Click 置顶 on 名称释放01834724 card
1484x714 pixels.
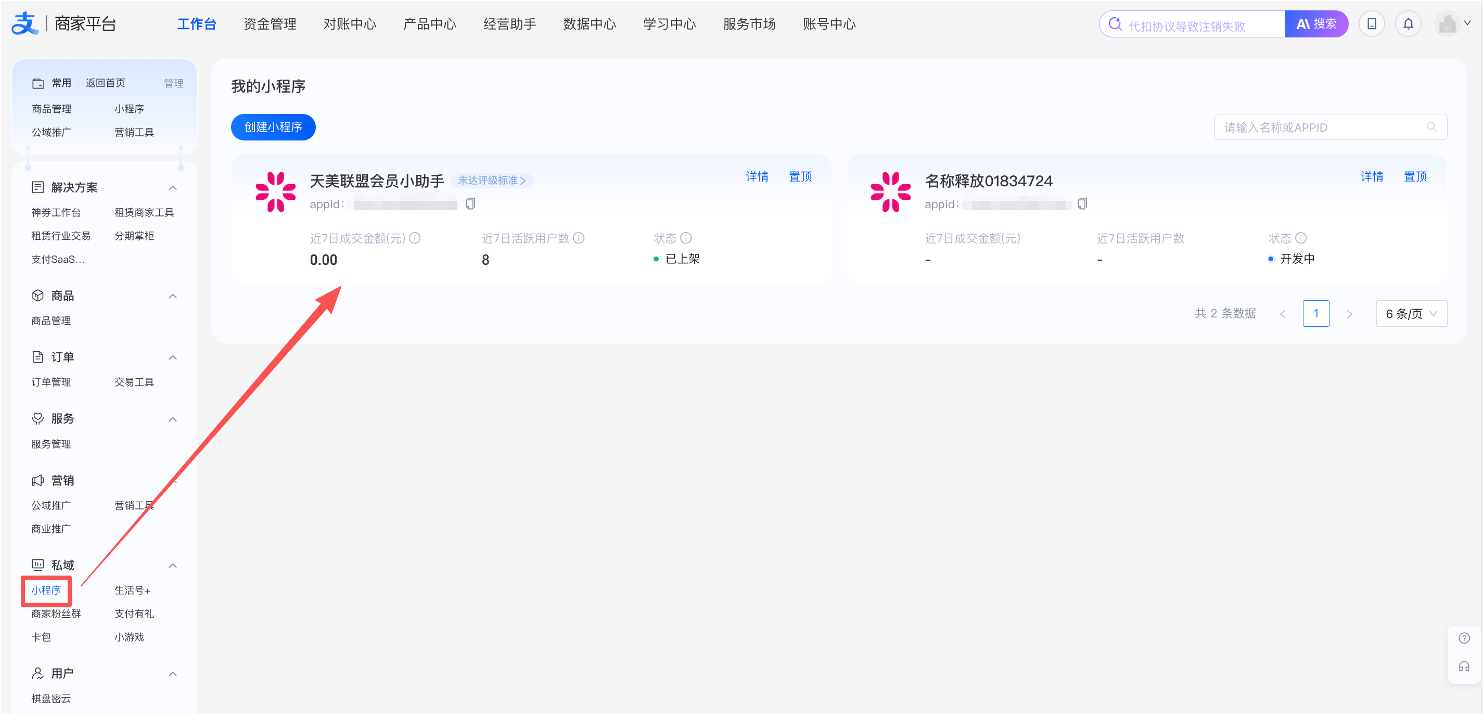(1415, 177)
